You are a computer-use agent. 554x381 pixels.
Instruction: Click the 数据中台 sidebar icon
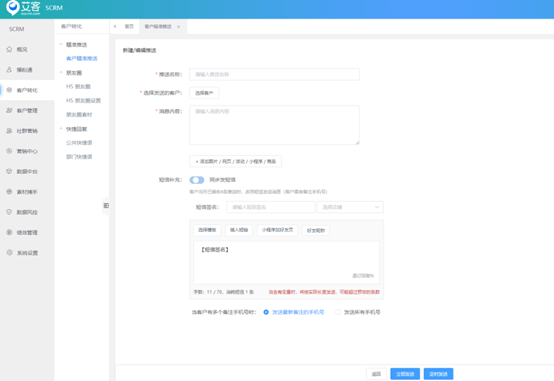coord(9,171)
